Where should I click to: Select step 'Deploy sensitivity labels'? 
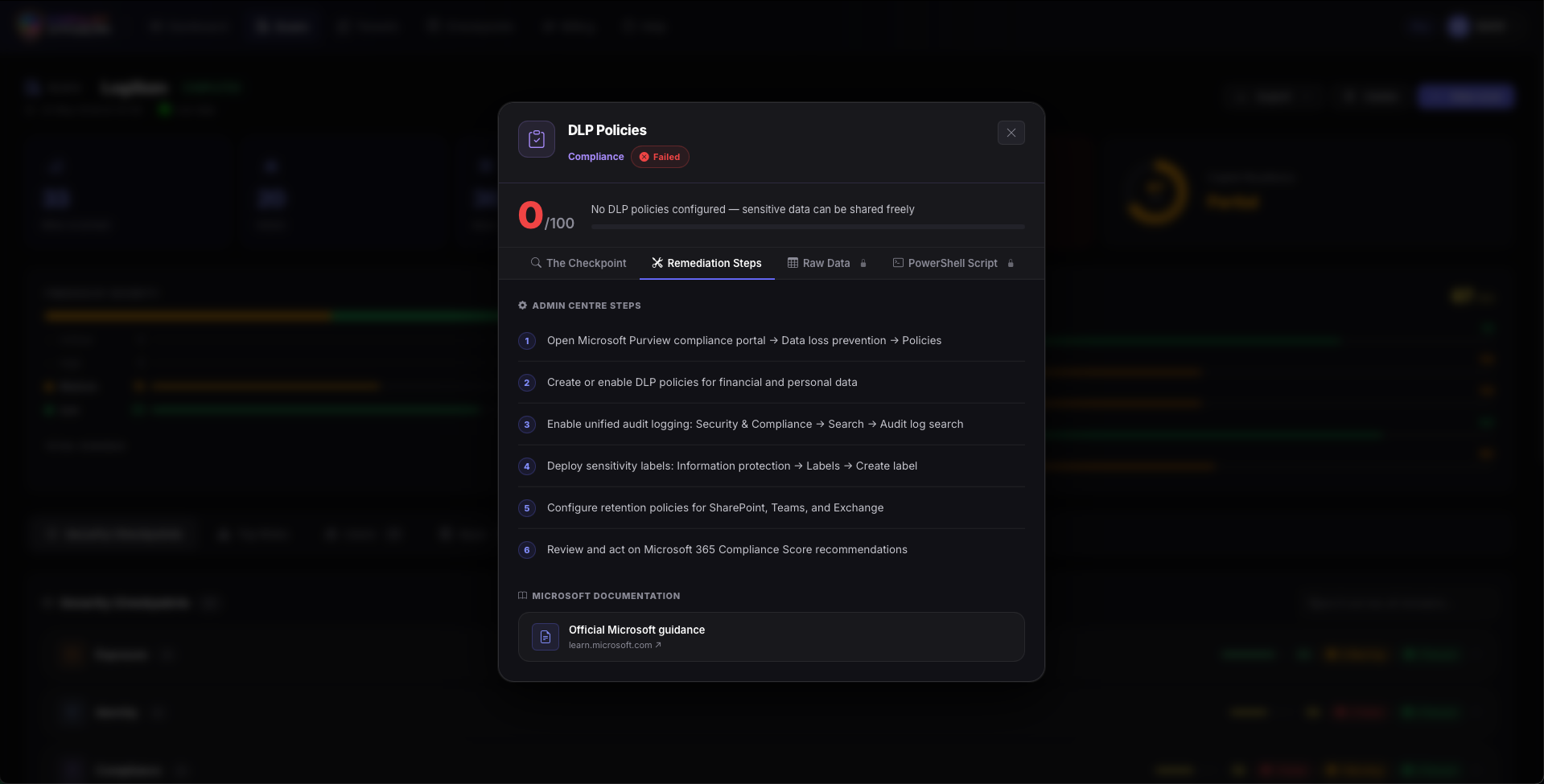pyautogui.click(x=772, y=466)
